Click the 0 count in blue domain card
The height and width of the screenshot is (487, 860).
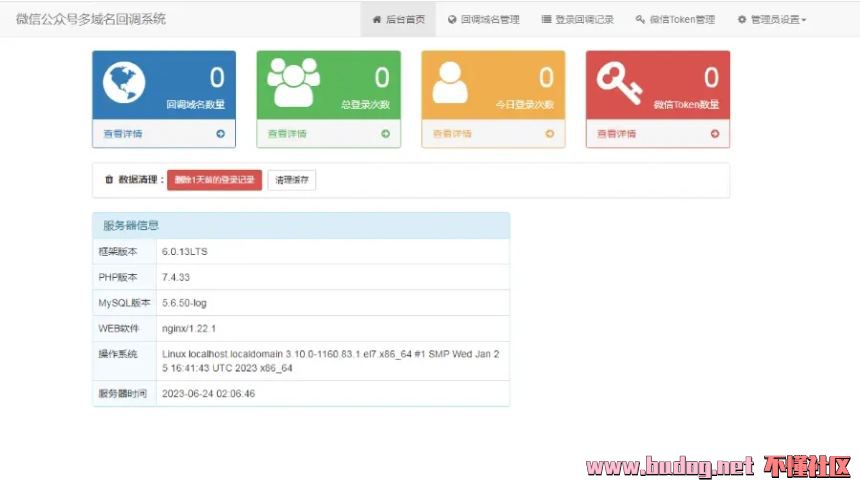coord(217,77)
